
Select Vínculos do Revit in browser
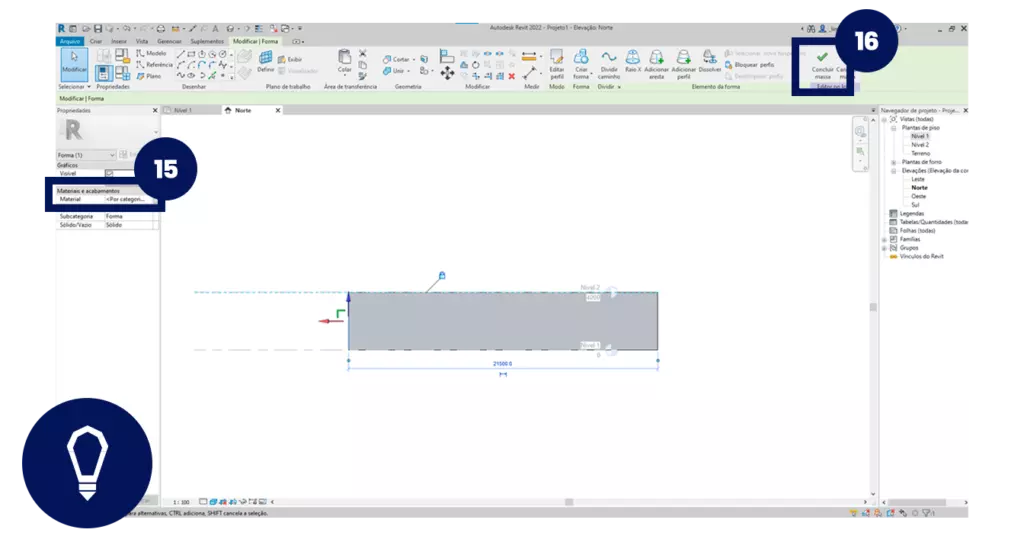pos(921,256)
